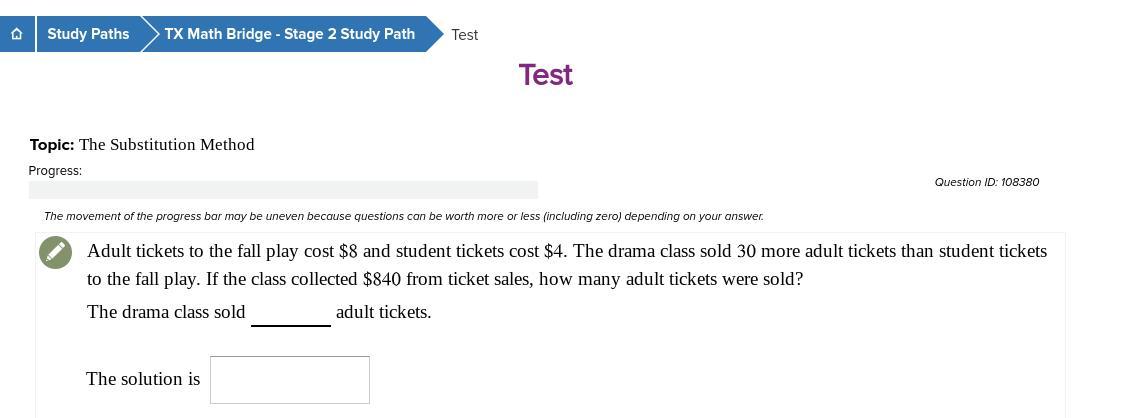Image resolution: width=1134 pixels, height=418 pixels.
Task: Click the Question ID 108380 text
Action: tap(986, 182)
